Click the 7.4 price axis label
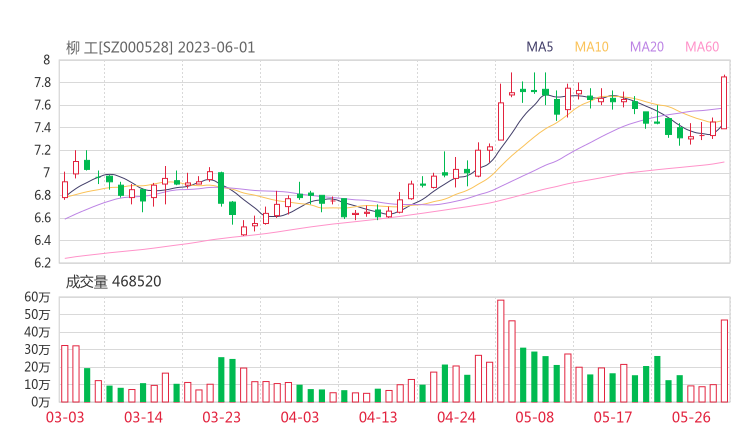Viewport: 740px width, 440px height. tap(42, 127)
